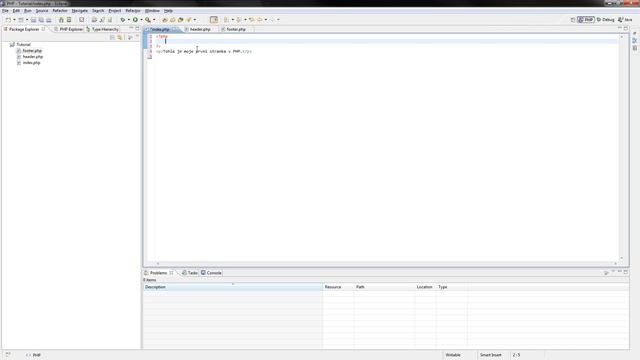Click the Type column header
This screenshot has width=640, height=360.
tap(451, 287)
